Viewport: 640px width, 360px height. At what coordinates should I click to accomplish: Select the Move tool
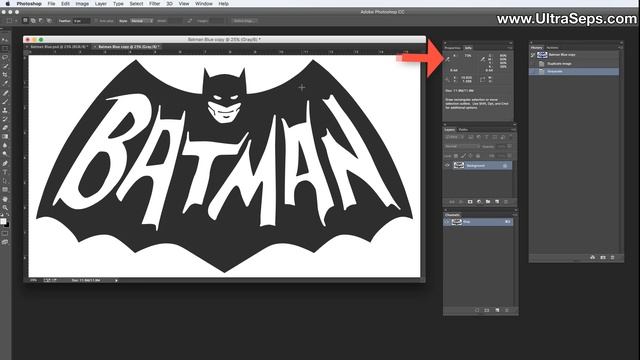click(5, 40)
